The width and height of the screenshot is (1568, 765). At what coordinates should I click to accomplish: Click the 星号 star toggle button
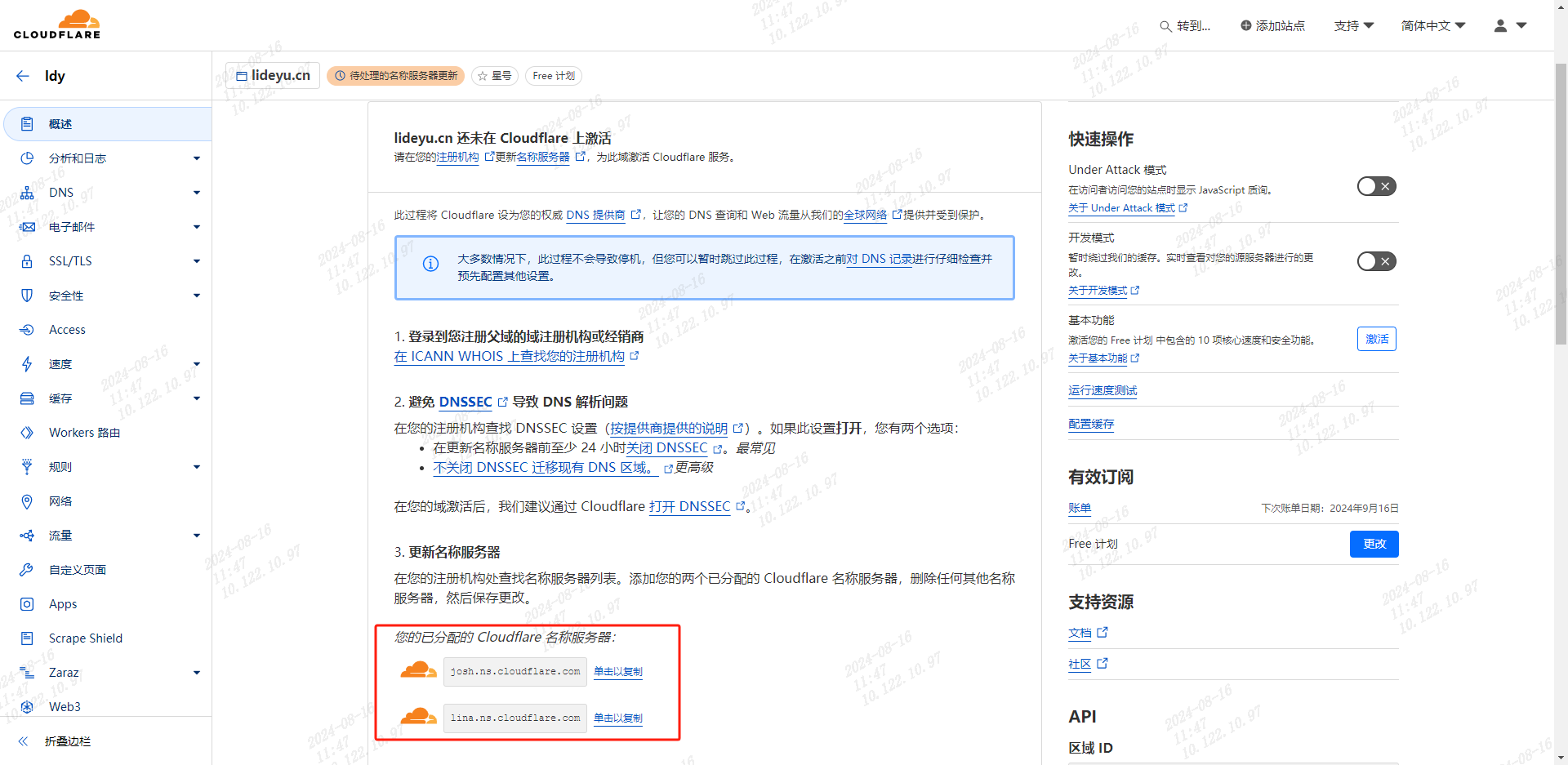click(495, 76)
